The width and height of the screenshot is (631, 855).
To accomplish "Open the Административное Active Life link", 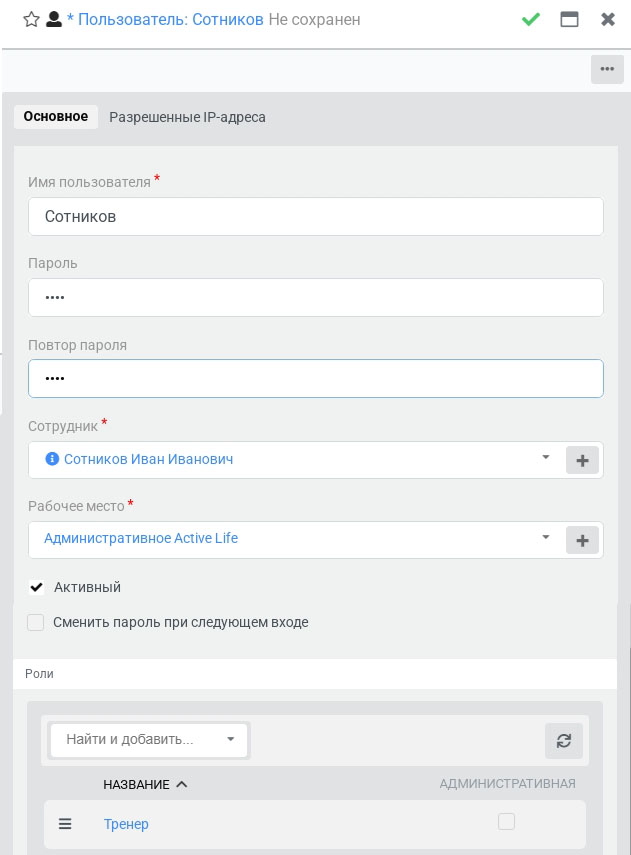I will pos(141,538).
